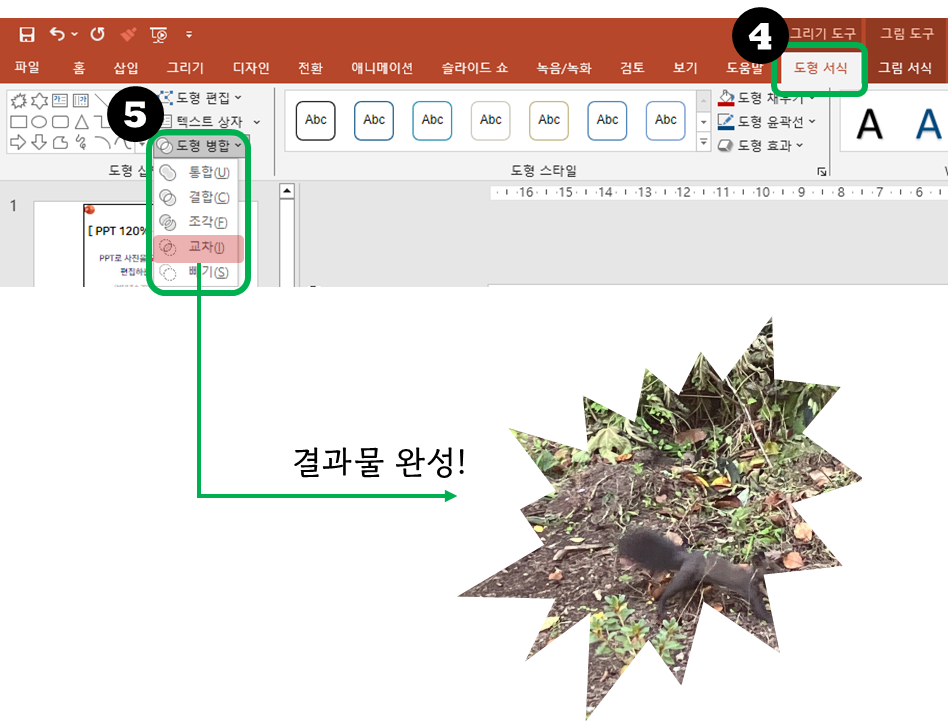Select the 그림 서식 tab

click(905, 67)
